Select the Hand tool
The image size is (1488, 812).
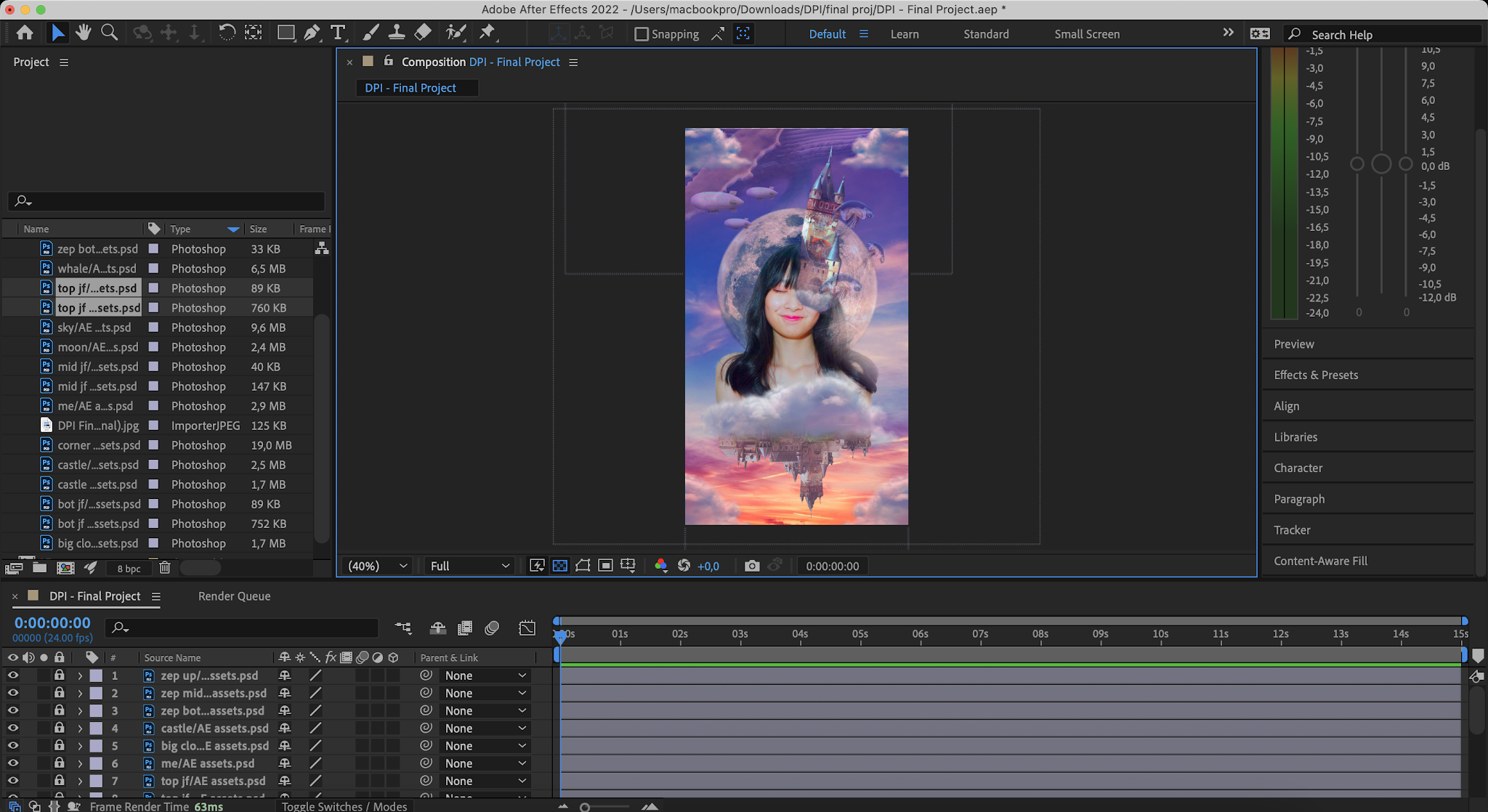coord(83,33)
